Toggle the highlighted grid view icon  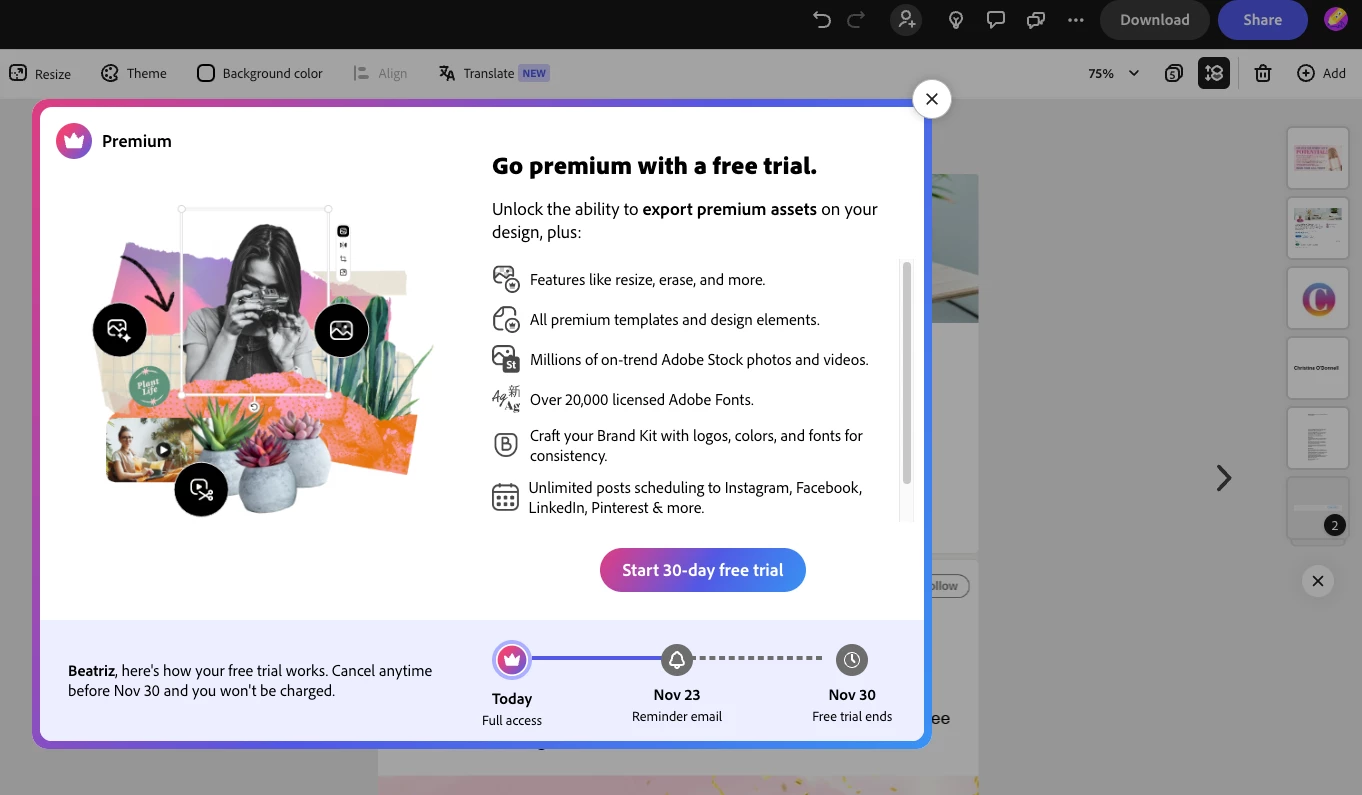point(1214,73)
